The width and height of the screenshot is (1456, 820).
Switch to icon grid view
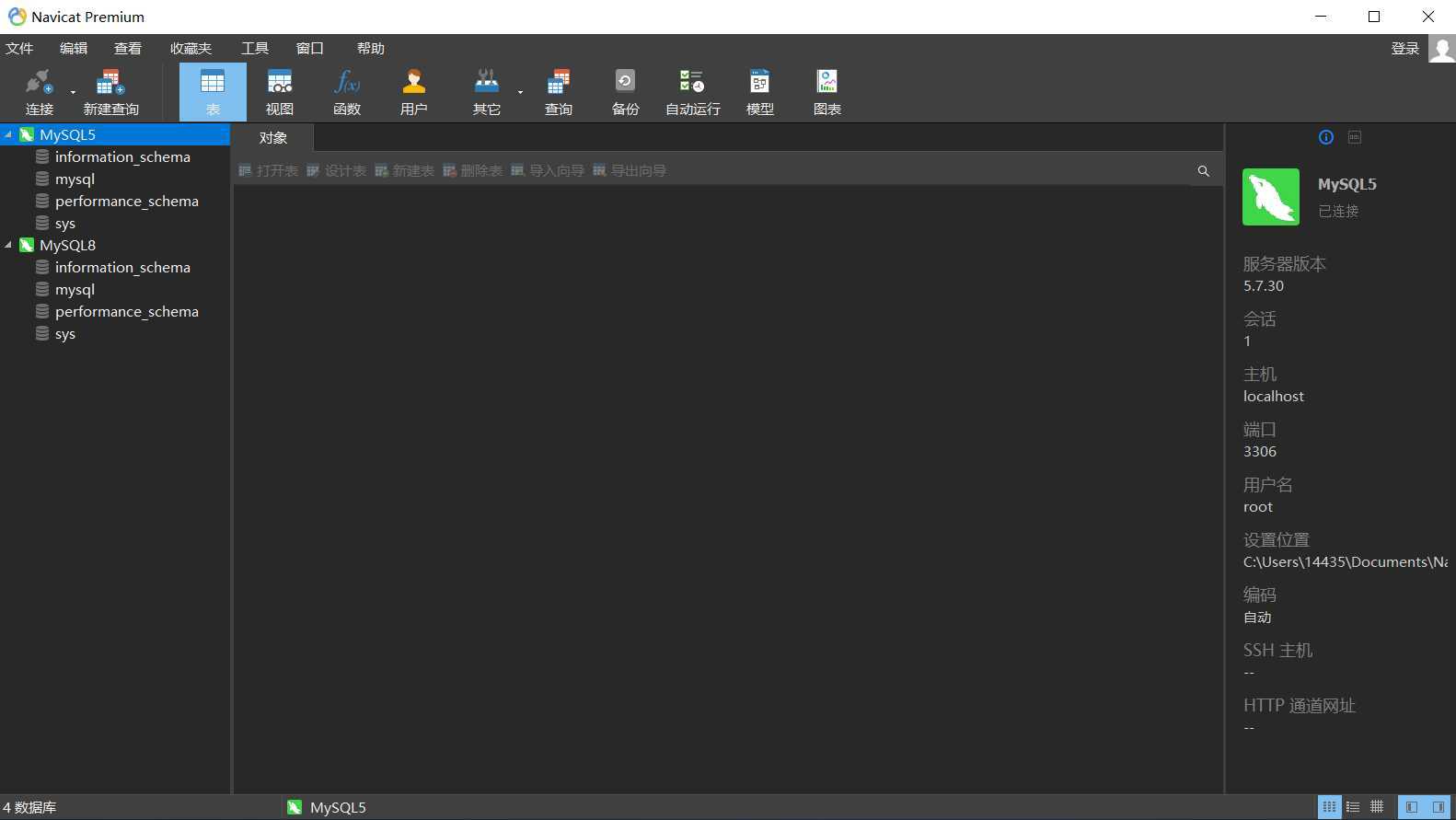1329,807
